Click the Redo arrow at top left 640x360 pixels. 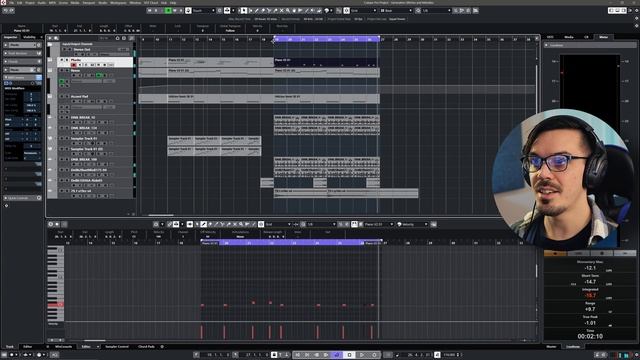tap(11, 11)
